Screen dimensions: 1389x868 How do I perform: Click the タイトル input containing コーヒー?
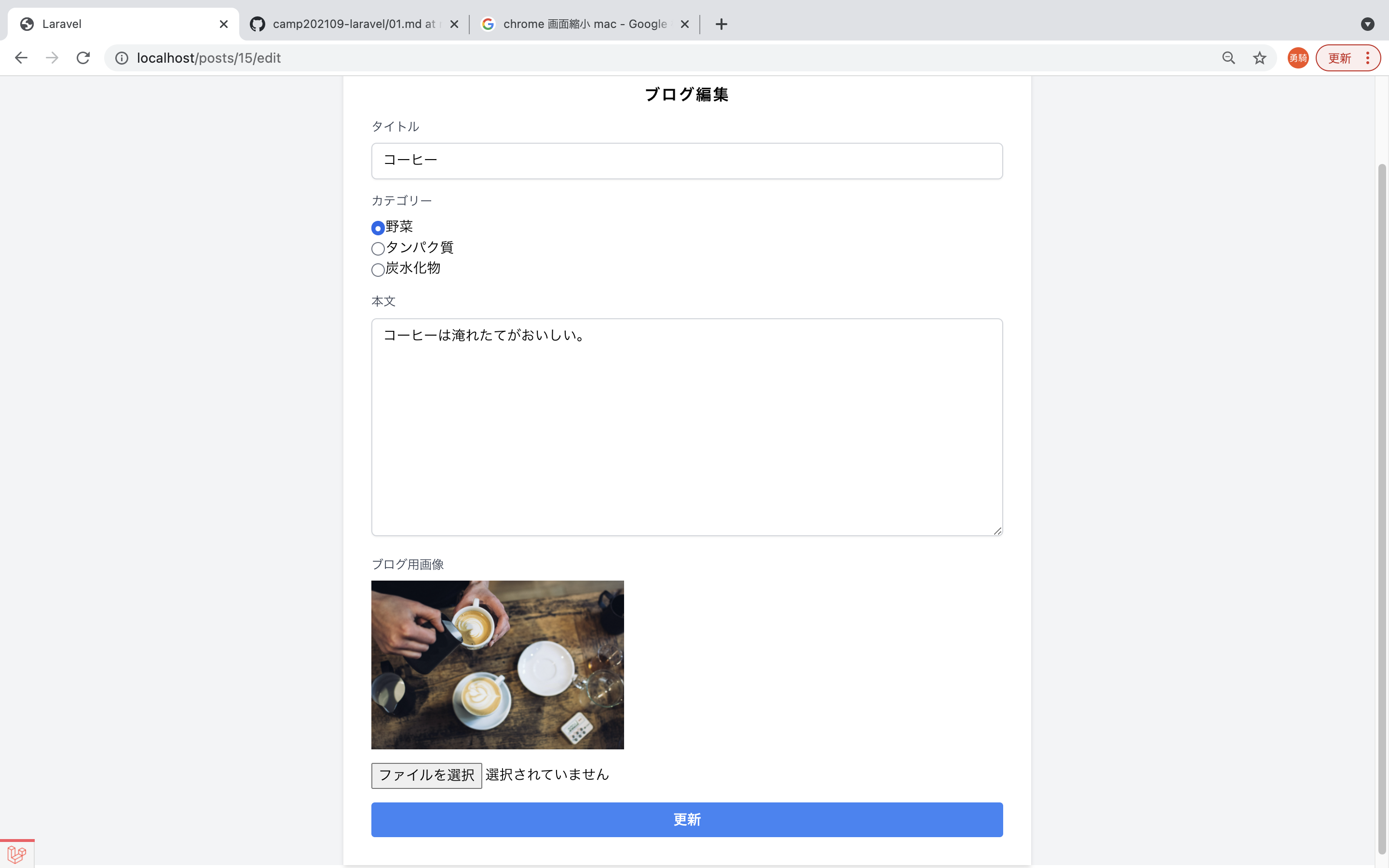pyautogui.click(x=687, y=161)
